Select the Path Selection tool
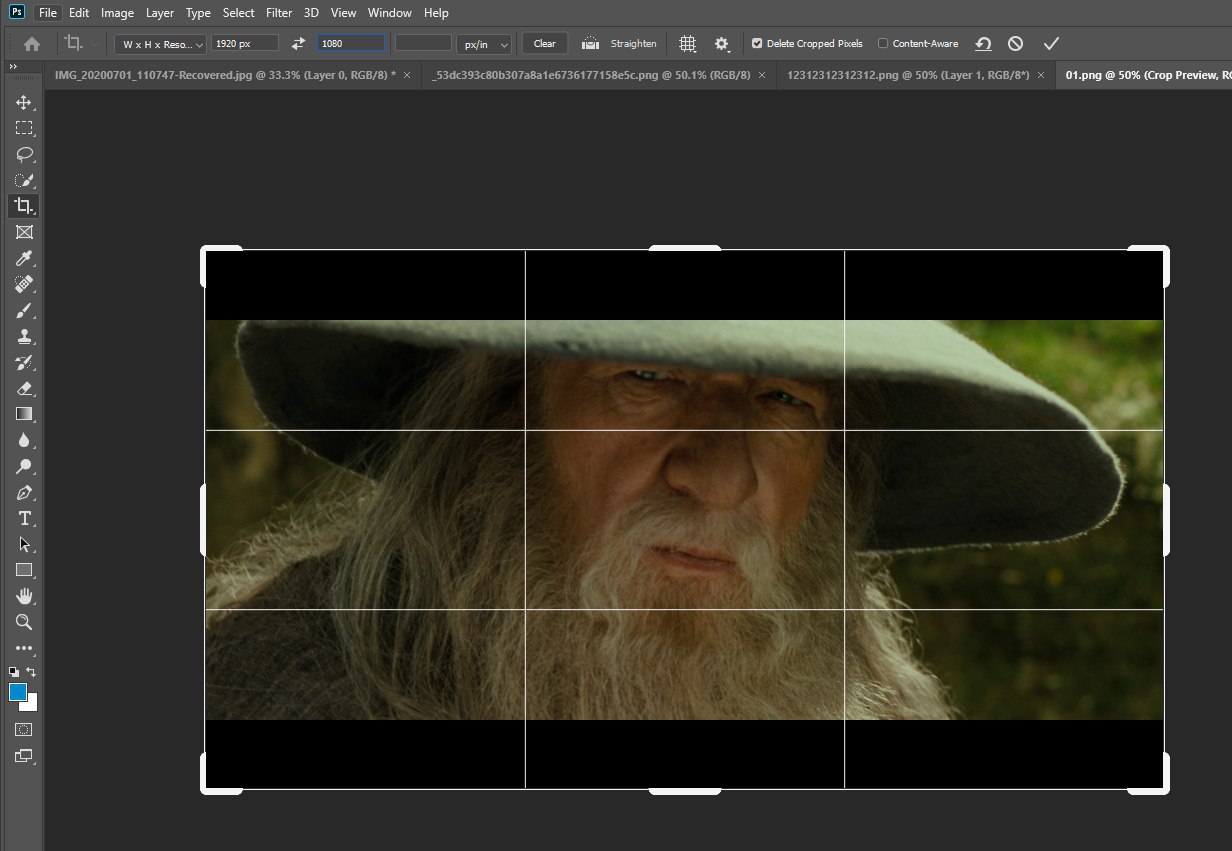 (x=24, y=544)
